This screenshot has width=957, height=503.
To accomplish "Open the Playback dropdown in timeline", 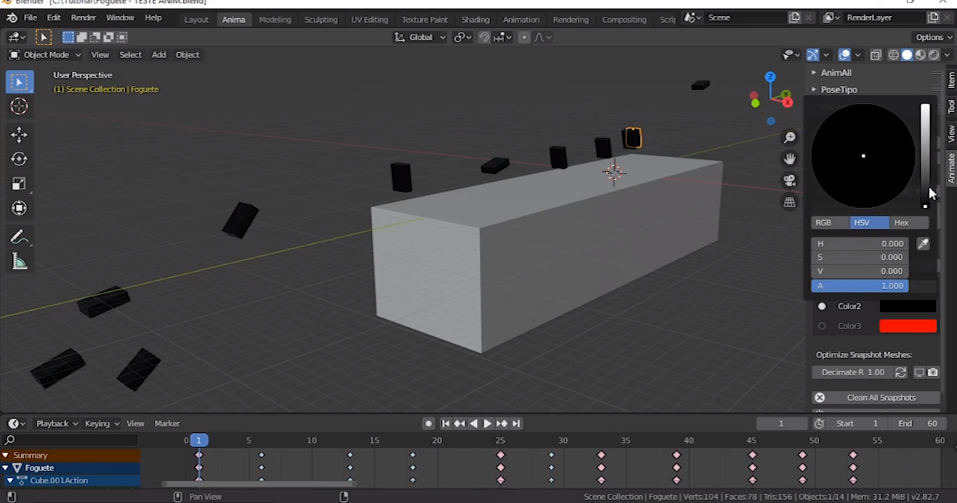I will click(x=57, y=423).
